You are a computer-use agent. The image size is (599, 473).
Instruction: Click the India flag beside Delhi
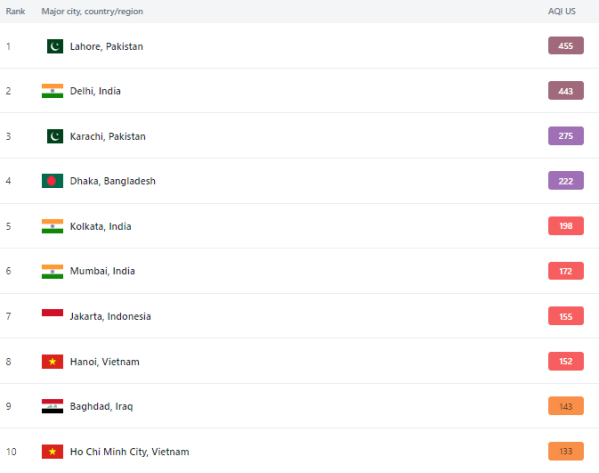coord(52,91)
